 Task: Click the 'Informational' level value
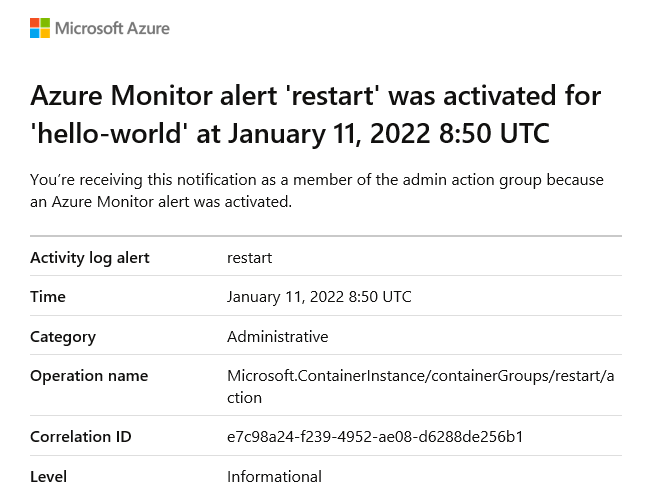(x=274, y=476)
